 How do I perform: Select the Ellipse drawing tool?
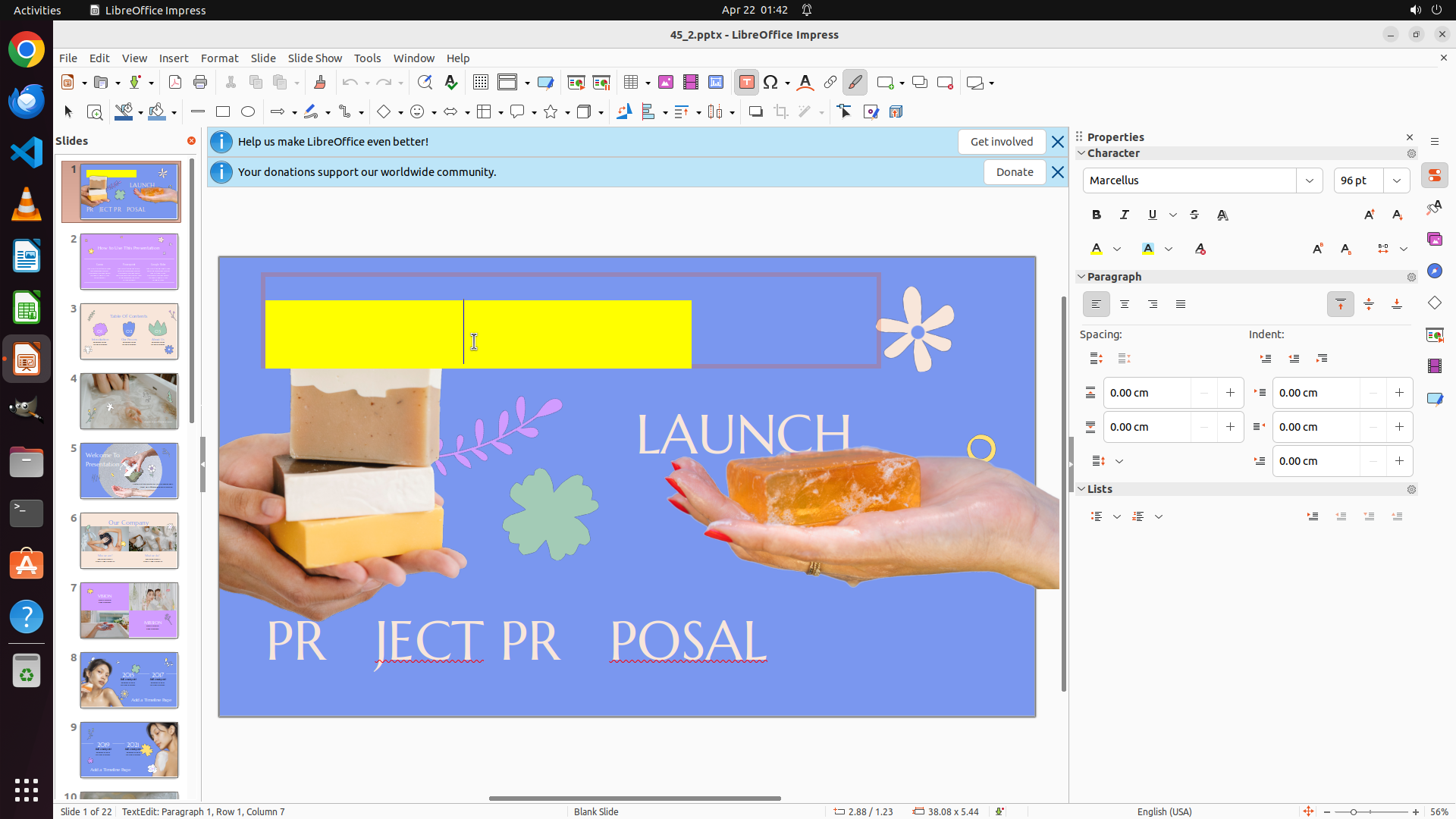tap(248, 112)
